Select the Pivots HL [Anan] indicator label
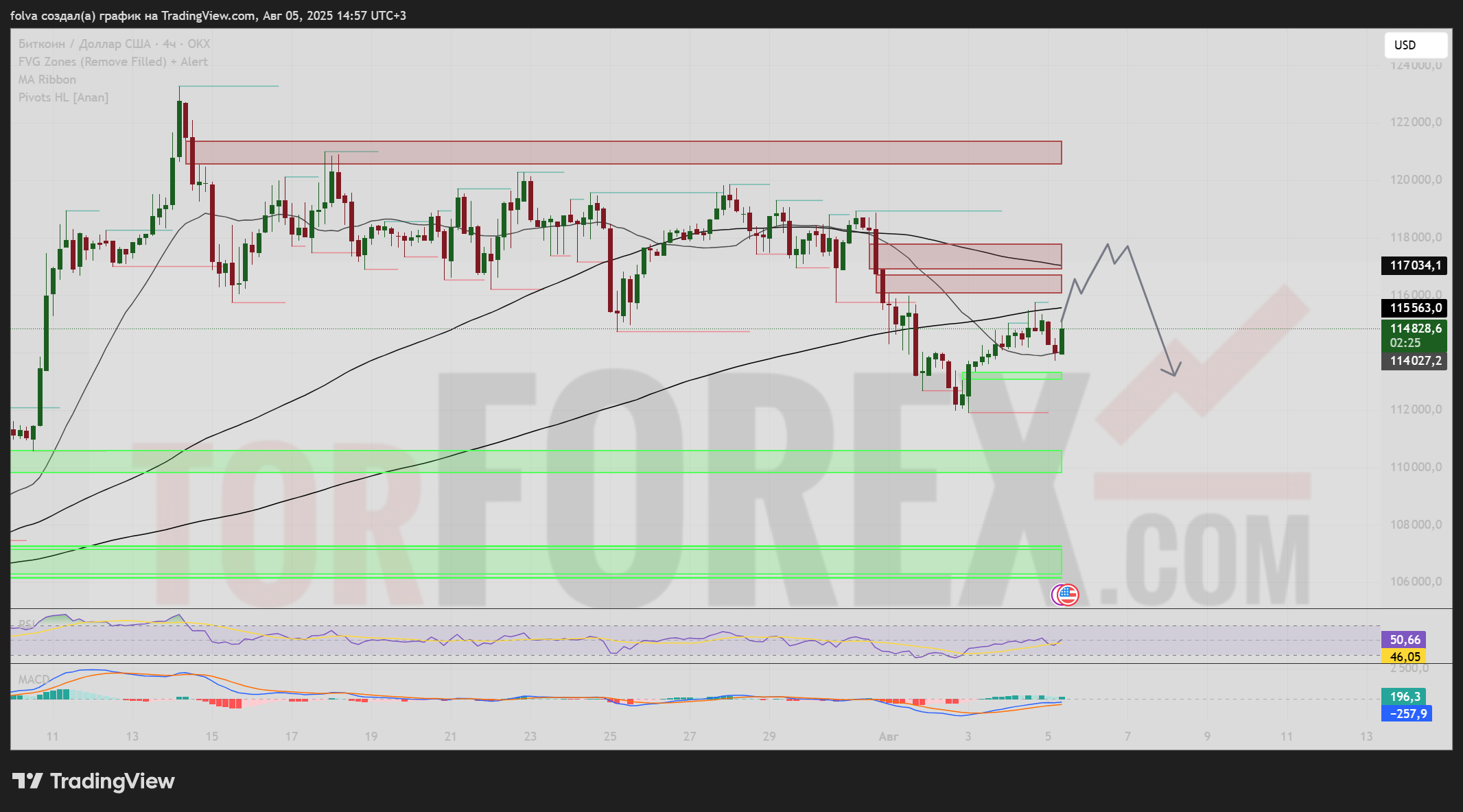Viewport: 1463px width, 812px height. pyautogui.click(x=63, y=97)
